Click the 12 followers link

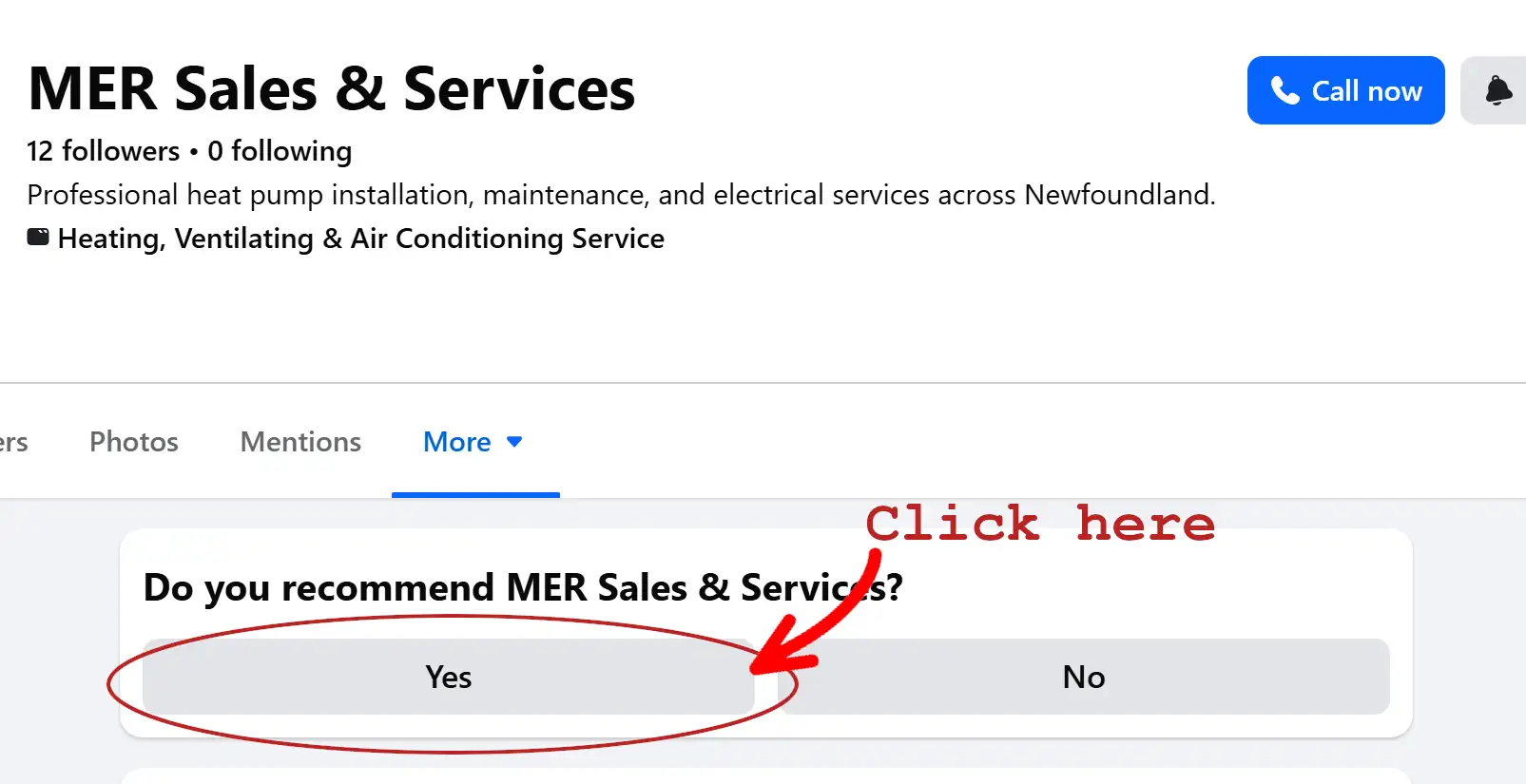[x=103, y=150]
